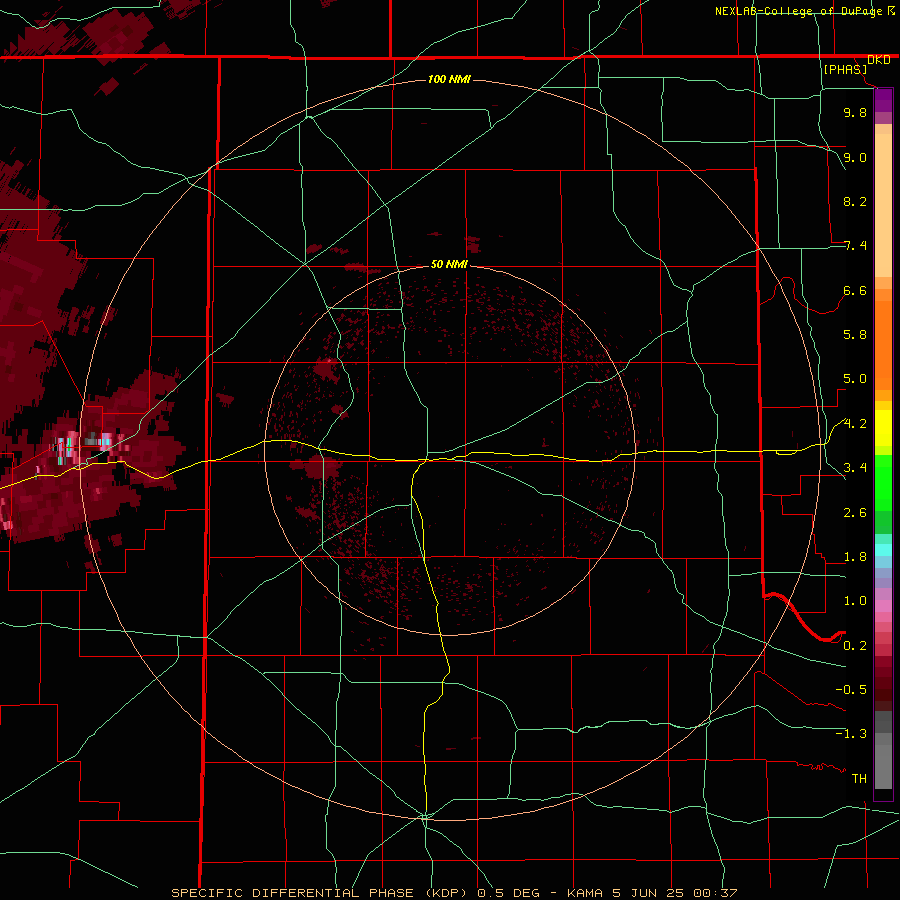Click the 9.0 value on the color scale

(x=855, y=157)
